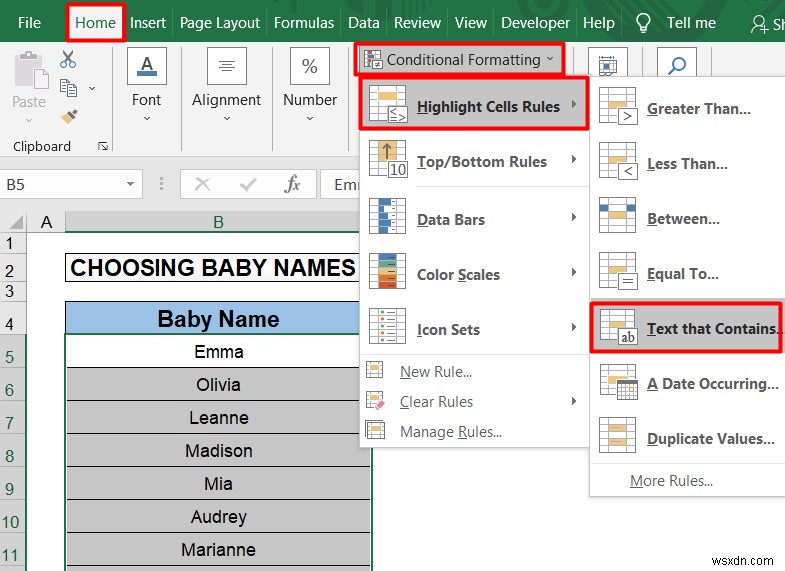Expand Highlight Cells Rules submenu
This screenshot has width=785, height=571.
(x=474, y=104)
